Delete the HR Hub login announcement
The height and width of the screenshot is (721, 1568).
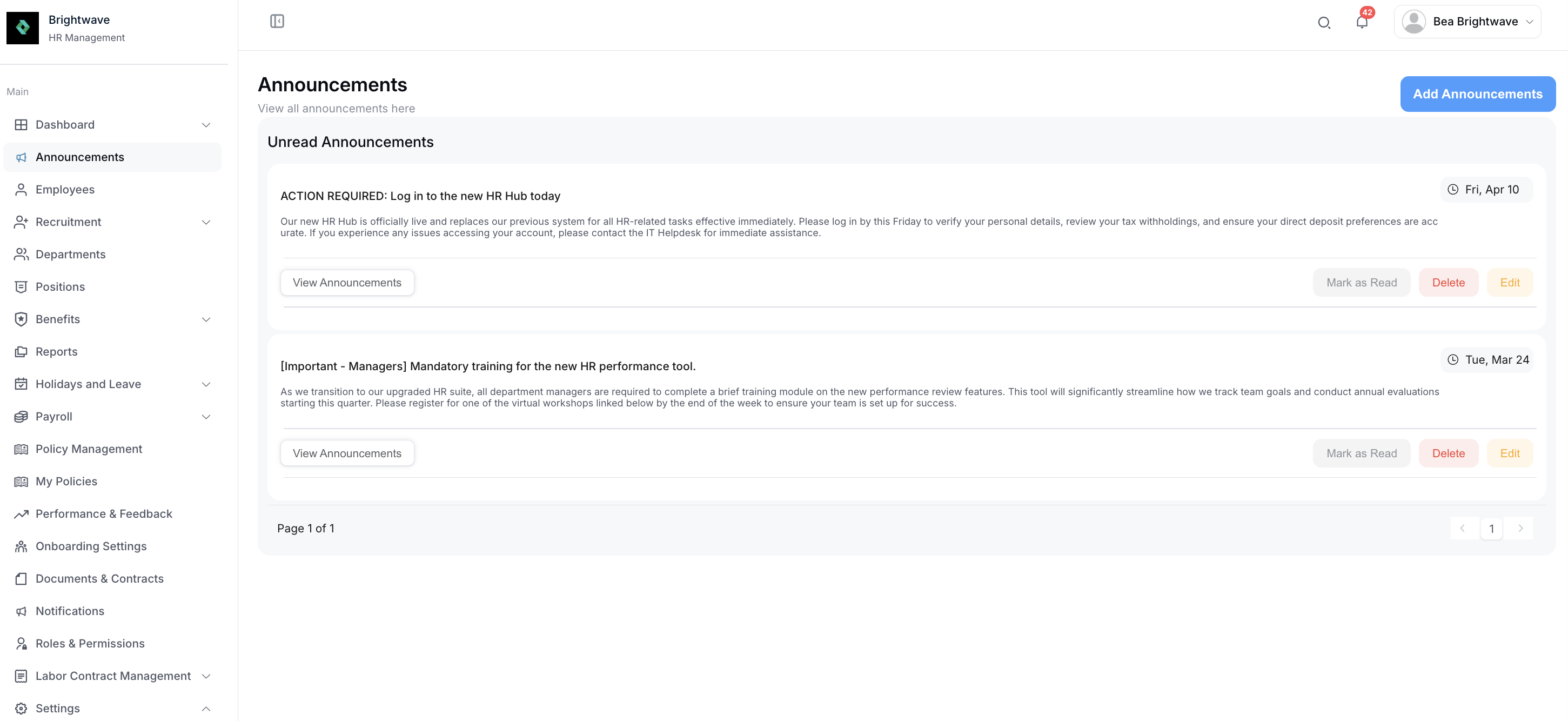coord(1448,283)
